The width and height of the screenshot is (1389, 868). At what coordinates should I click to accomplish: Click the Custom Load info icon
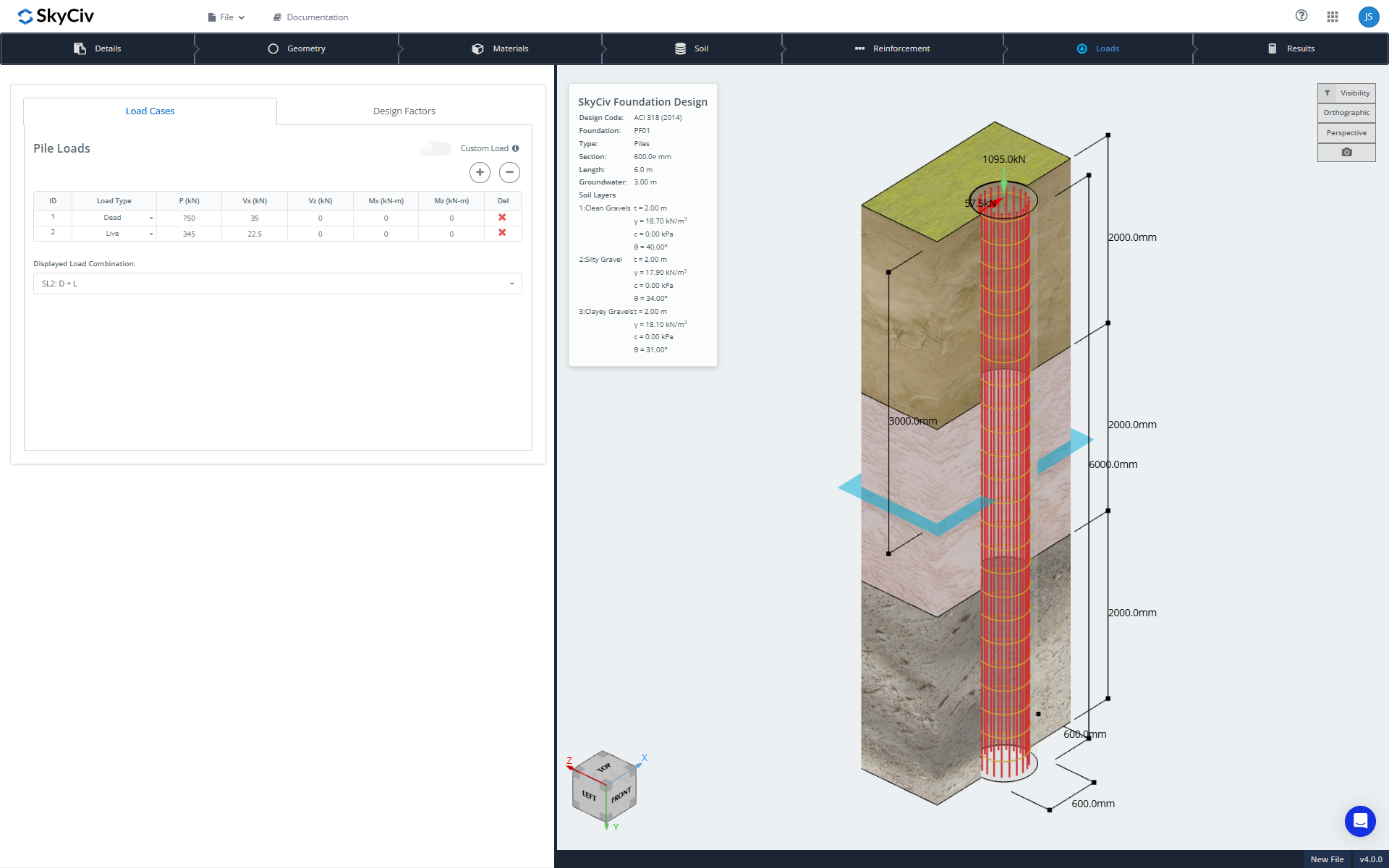click(516, 148)
